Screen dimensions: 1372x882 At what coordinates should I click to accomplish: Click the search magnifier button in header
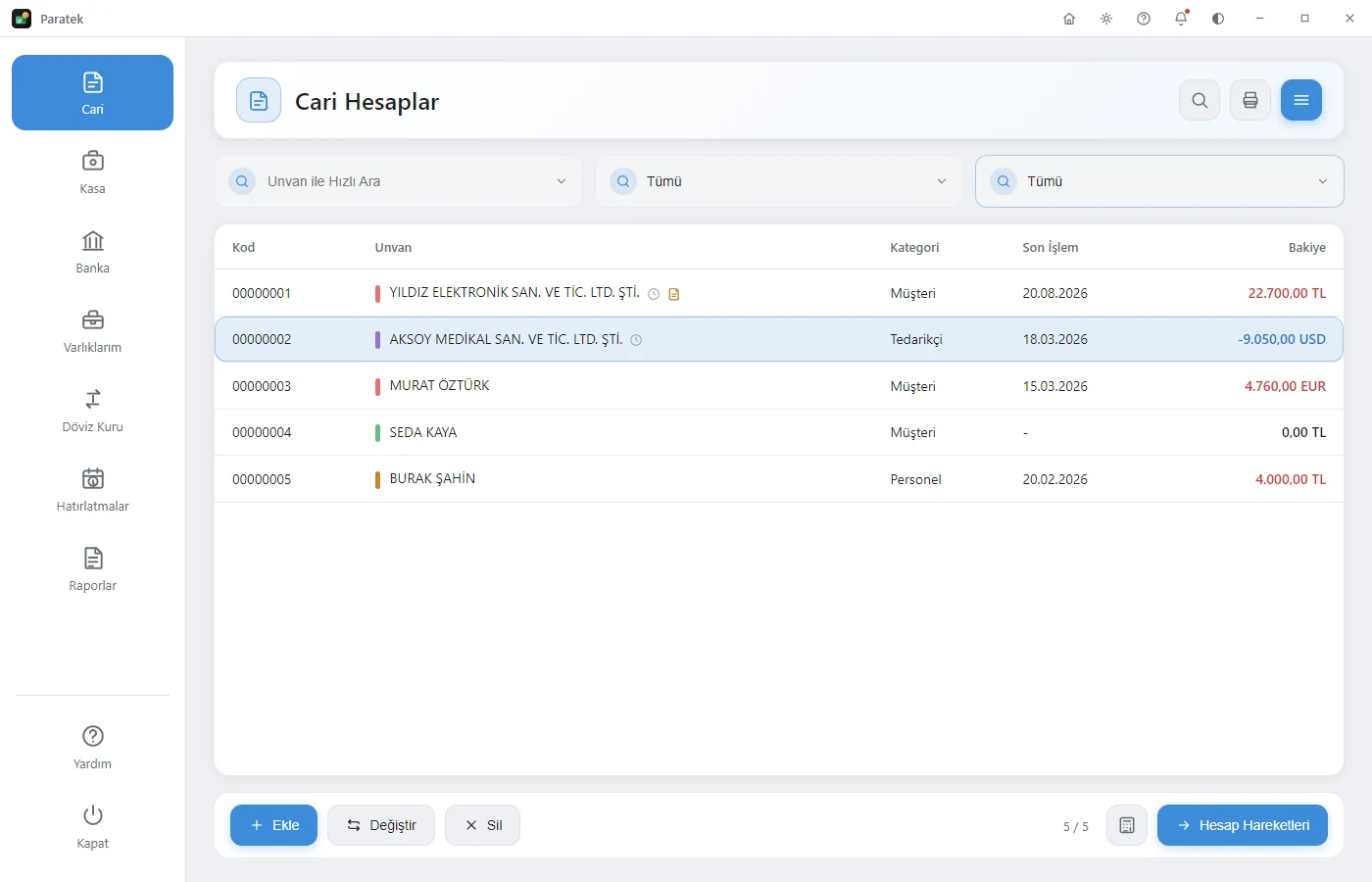(1200, 100)
